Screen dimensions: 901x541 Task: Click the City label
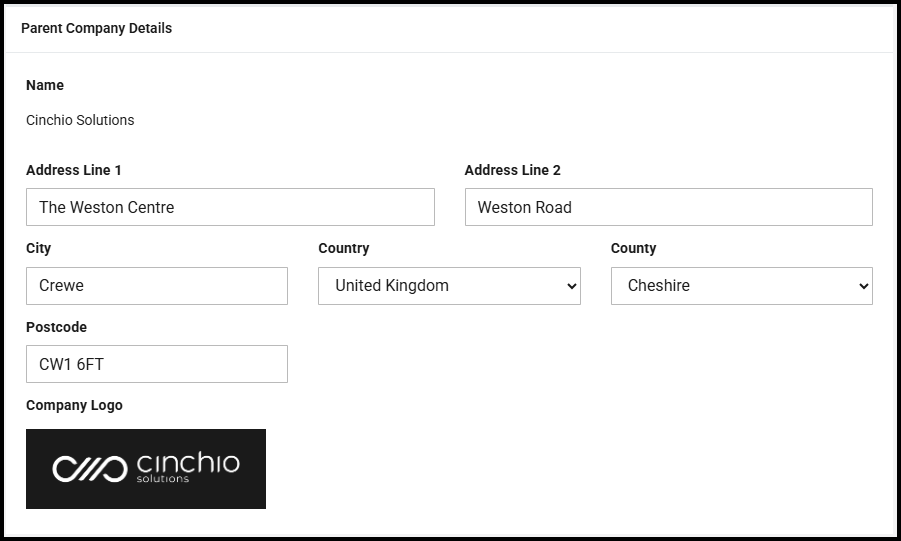click(38, 248)
